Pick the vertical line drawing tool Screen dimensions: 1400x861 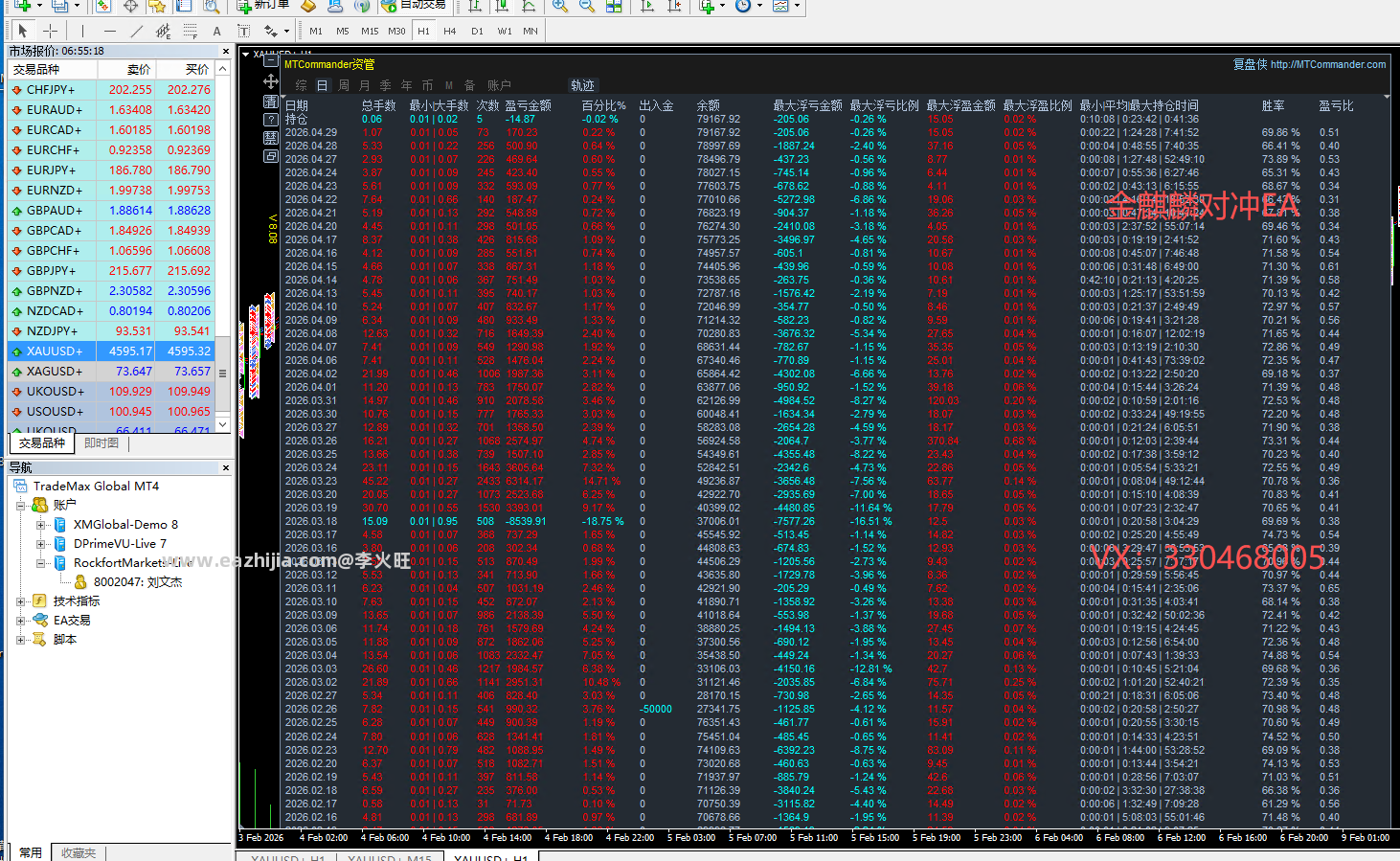pos(83,31)
